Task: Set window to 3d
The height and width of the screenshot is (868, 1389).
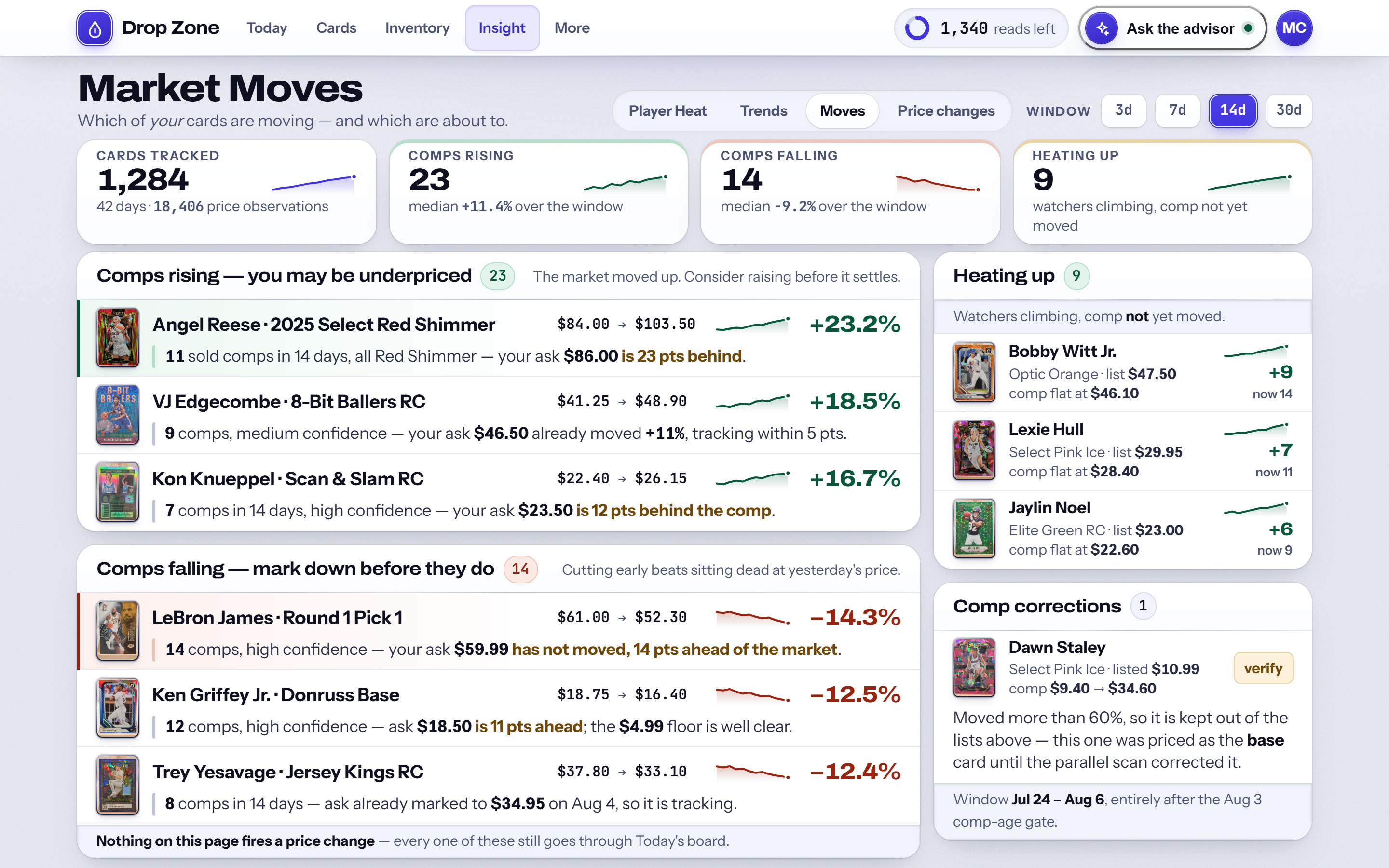Action: coord(1123,110)
